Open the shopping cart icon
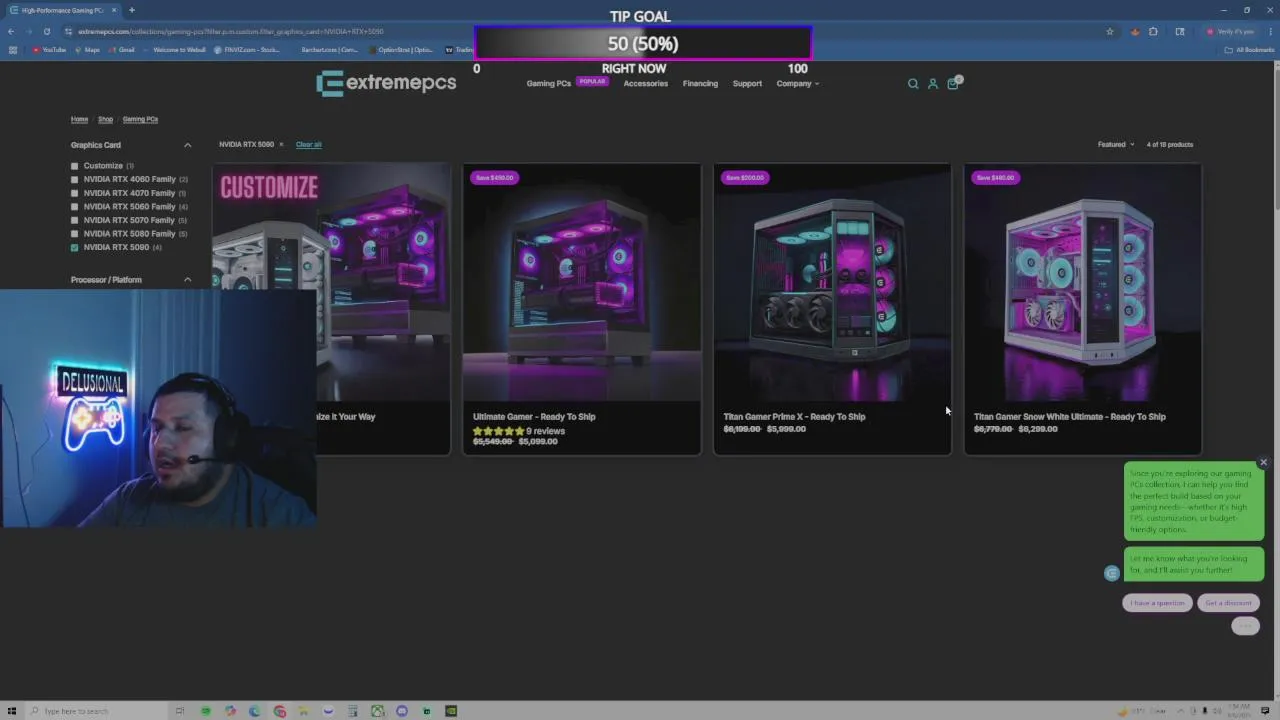 953,83
